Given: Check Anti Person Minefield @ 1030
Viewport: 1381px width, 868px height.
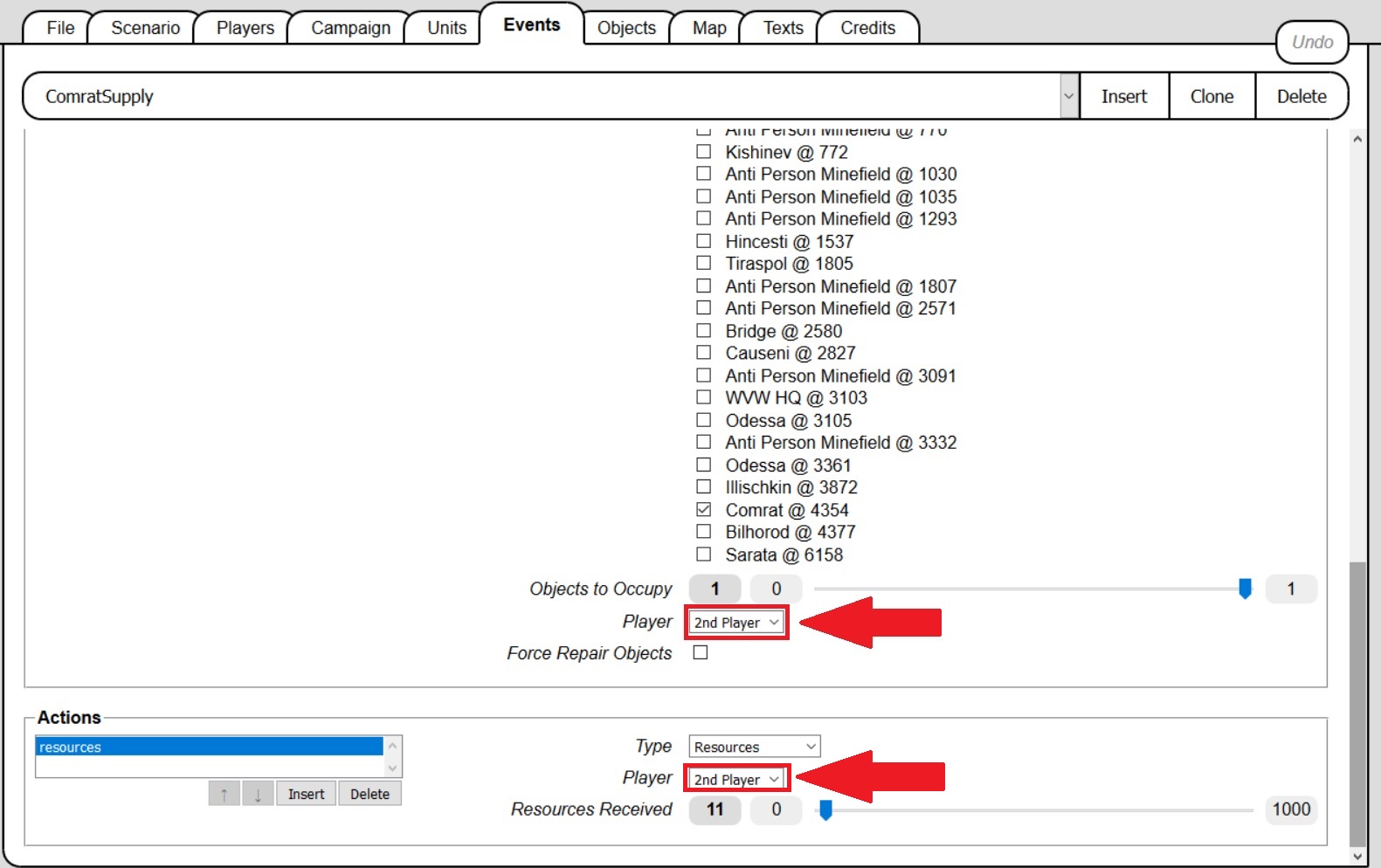Looking at the screenshot, I should [703, 174].
